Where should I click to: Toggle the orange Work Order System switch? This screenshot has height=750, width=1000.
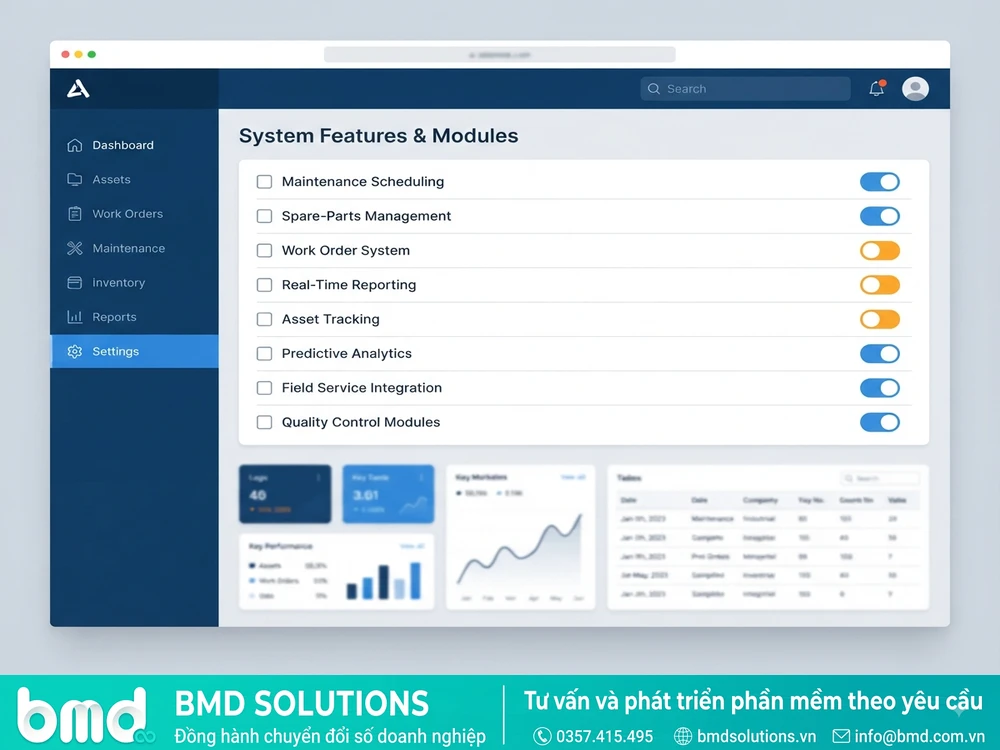(879, 251)
